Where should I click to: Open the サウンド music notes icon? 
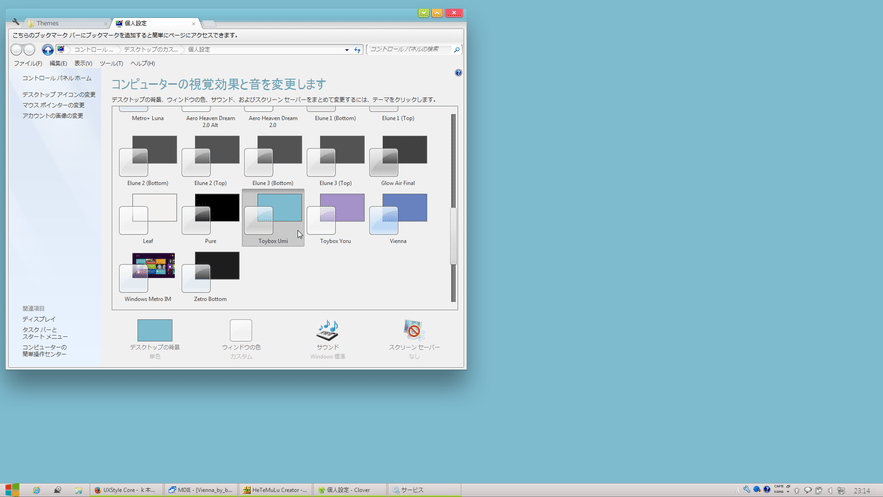point(327,330)
